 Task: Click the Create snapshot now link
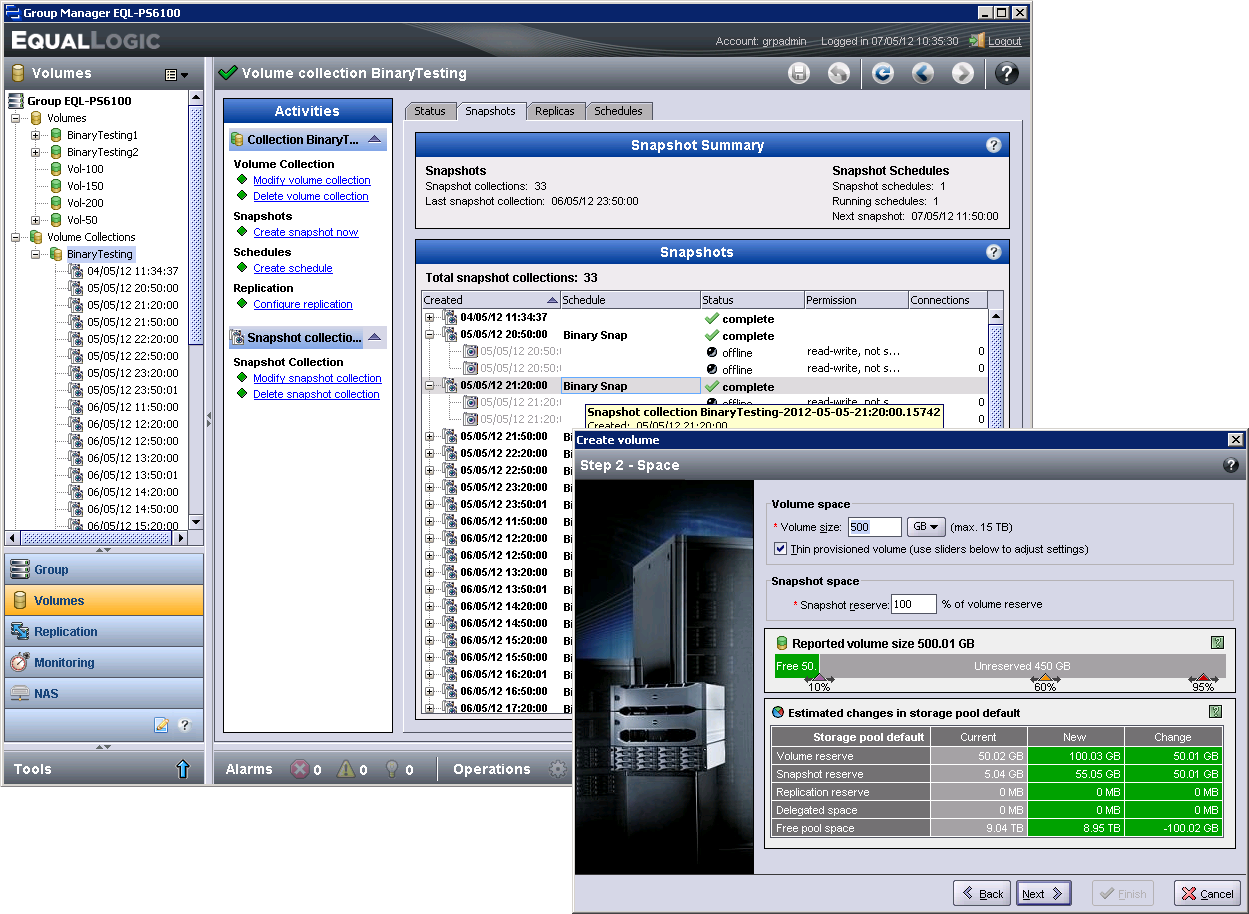pos(305,232)
